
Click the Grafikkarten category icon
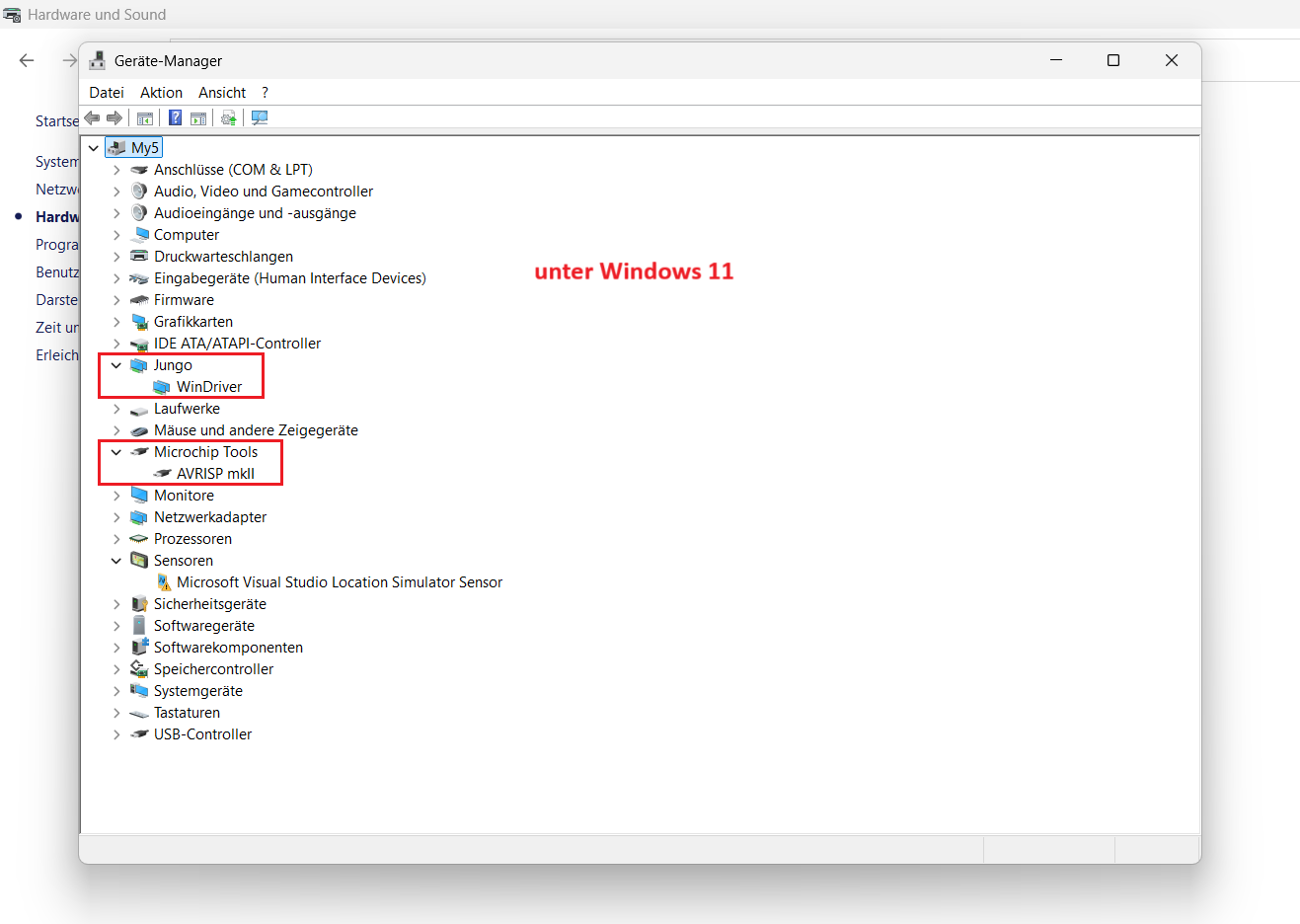[139, 322]
